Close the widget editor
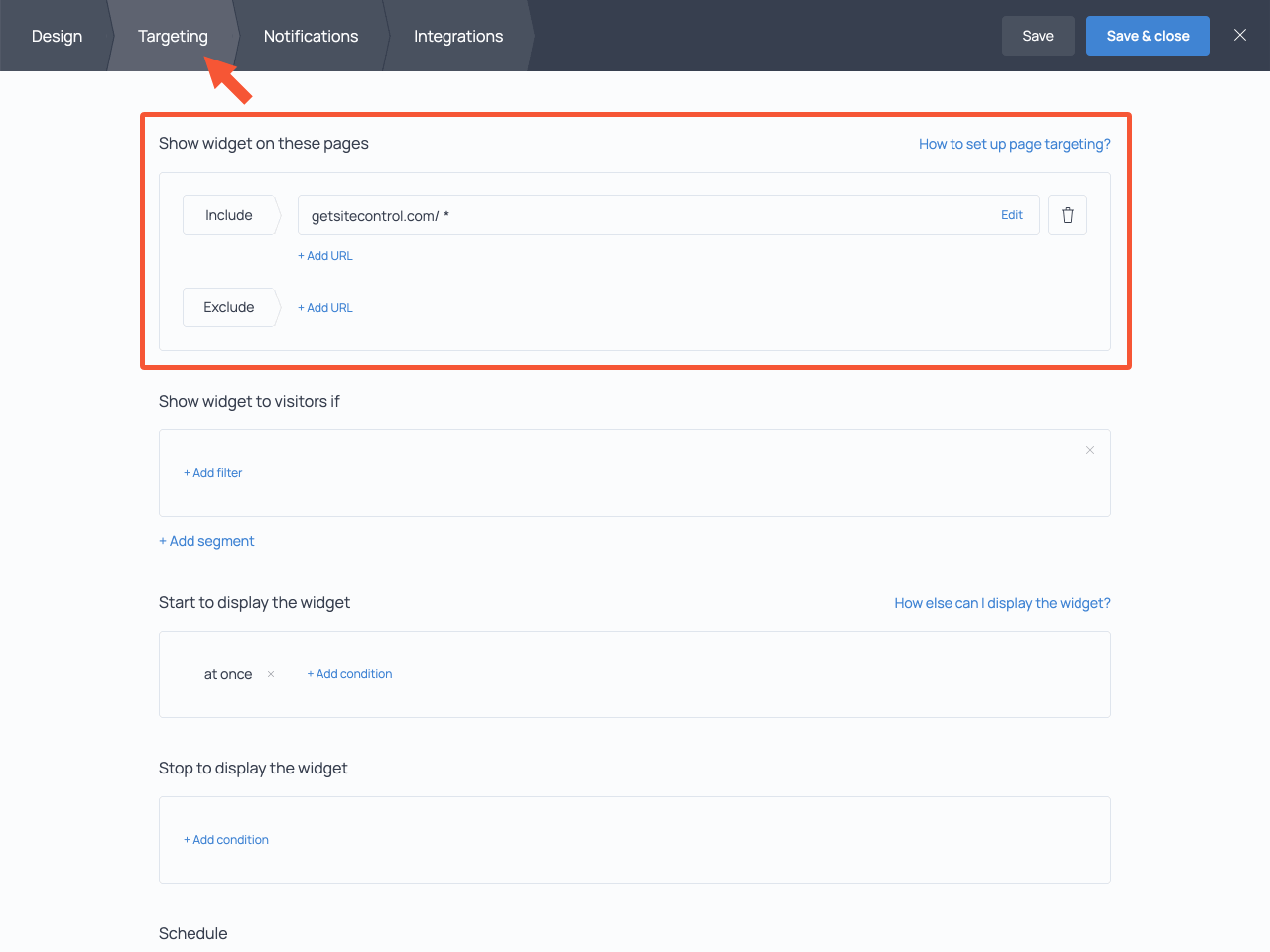 (x=1239, y=35)
